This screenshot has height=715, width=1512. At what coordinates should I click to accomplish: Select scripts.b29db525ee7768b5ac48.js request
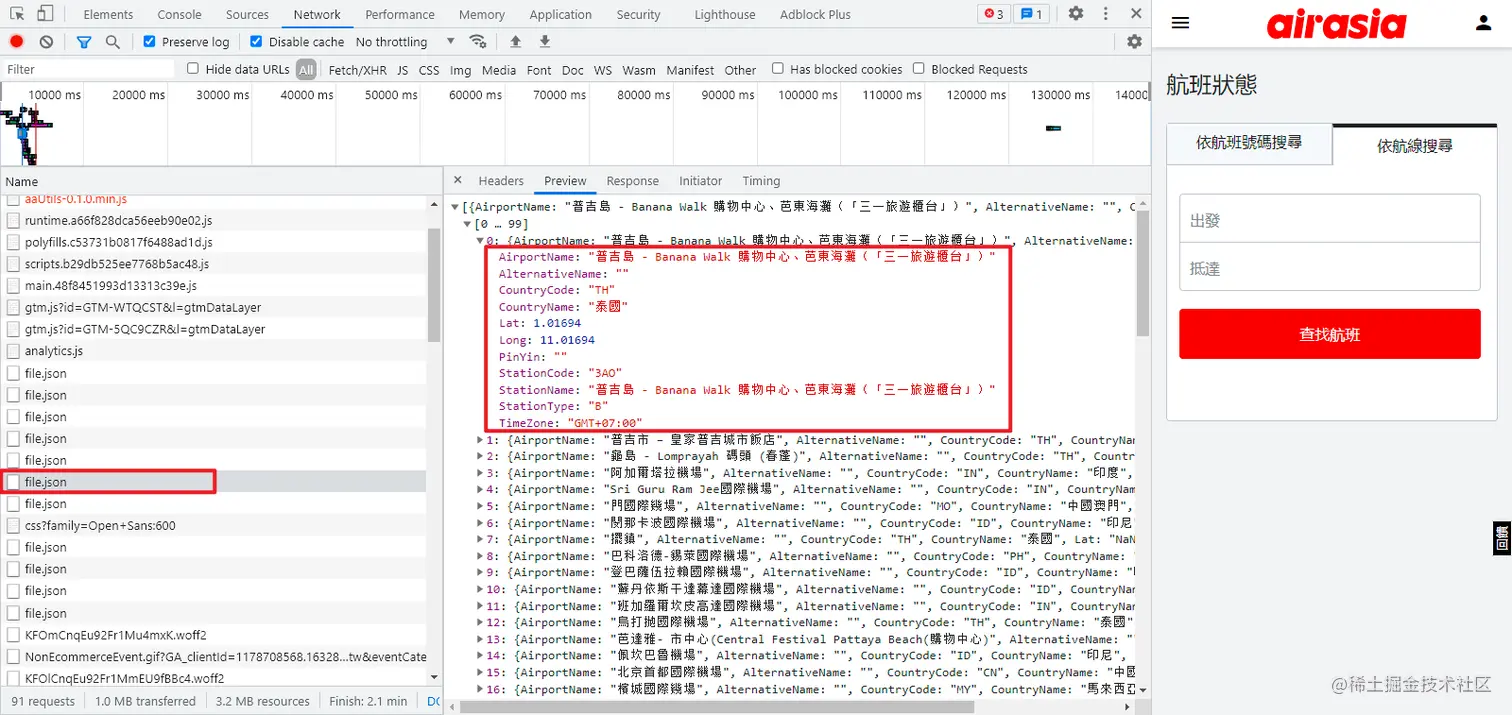click(x=118, y=264)
